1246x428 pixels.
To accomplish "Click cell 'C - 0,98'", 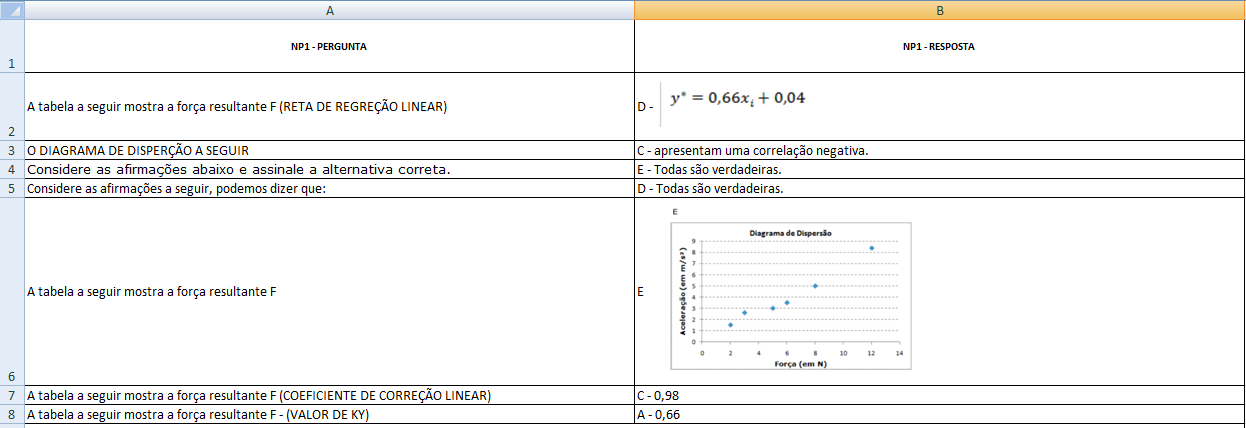I will point(940,396).
